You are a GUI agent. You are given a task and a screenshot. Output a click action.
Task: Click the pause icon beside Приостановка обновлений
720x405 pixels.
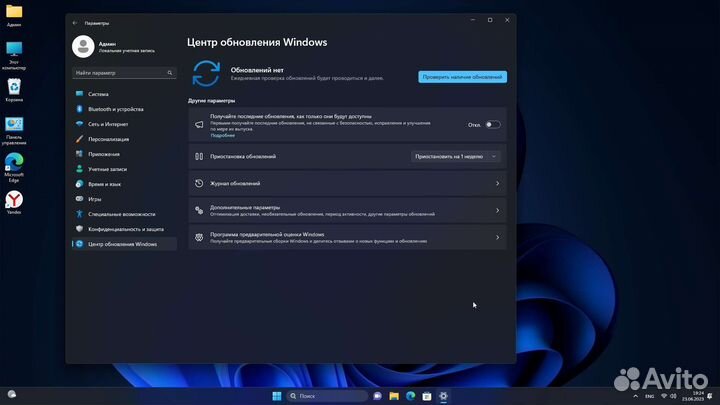199,157
